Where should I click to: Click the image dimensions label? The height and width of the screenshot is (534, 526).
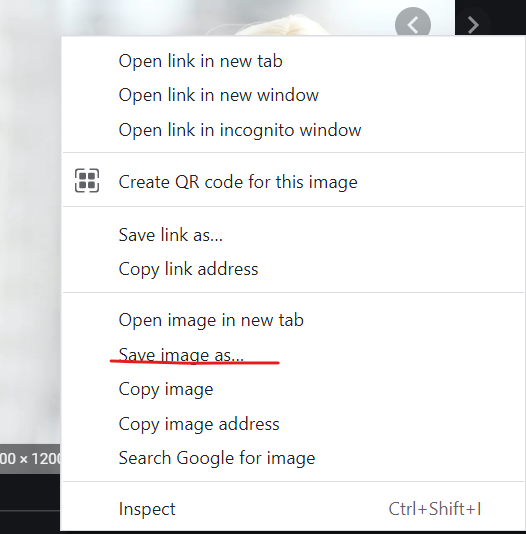(x=30, y=459)
